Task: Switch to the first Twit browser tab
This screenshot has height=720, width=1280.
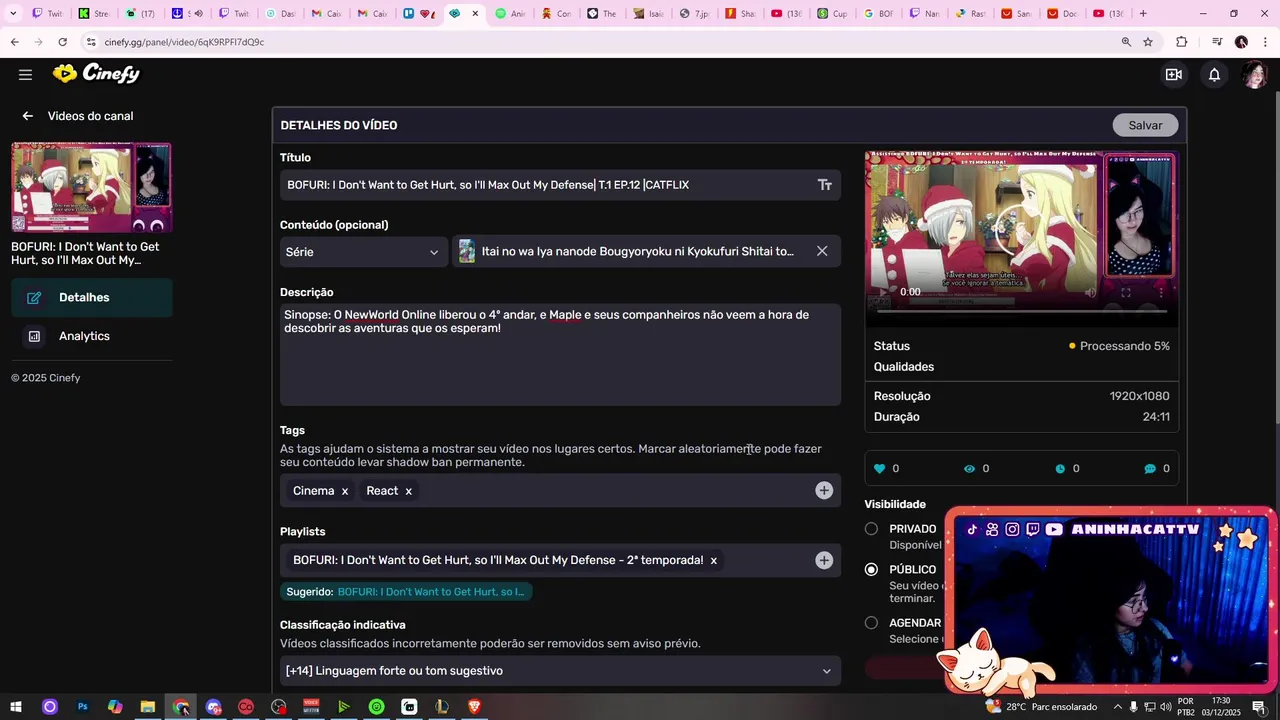Action: (x=47, y=13)
